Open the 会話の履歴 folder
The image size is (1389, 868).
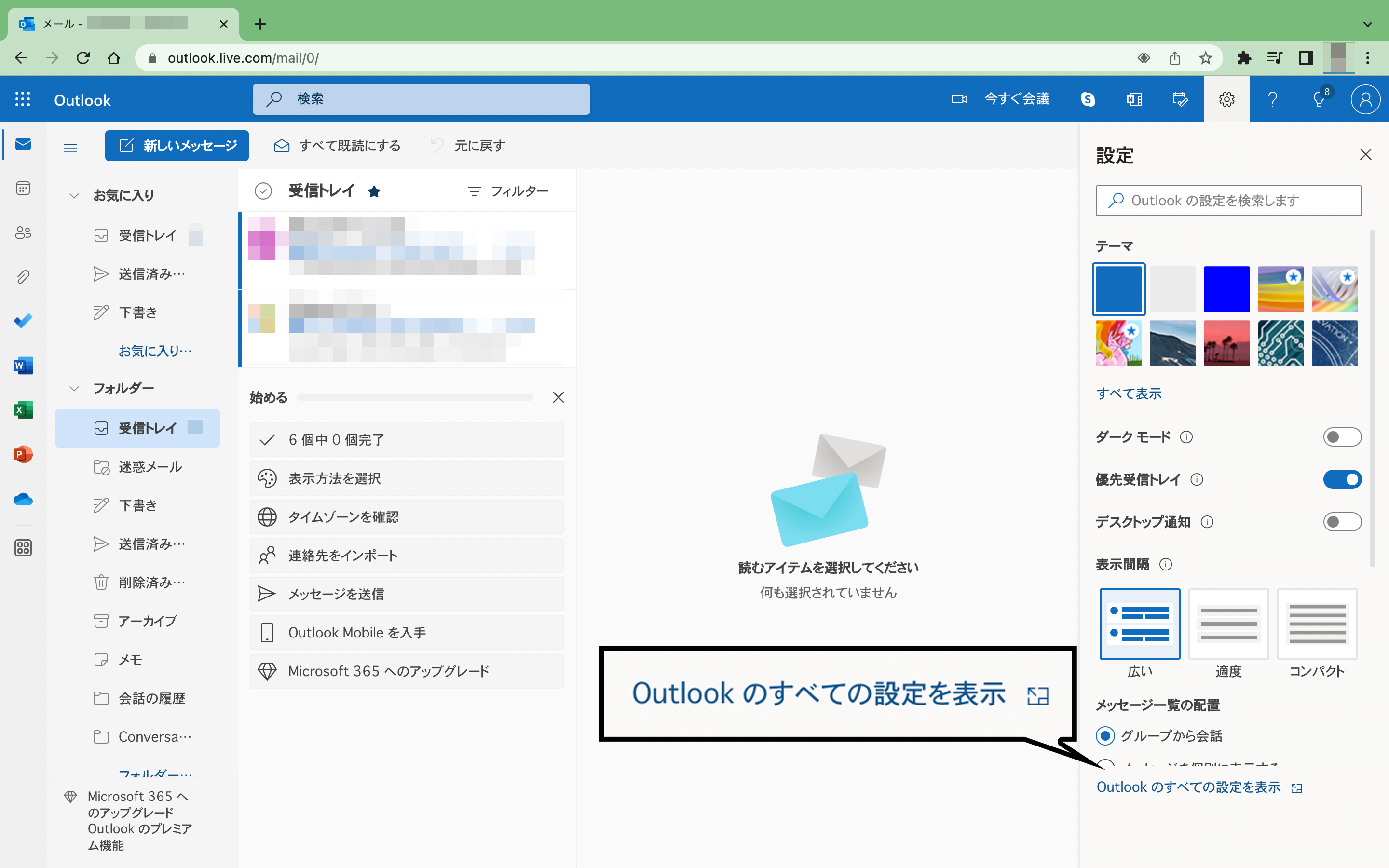pos(138,698)
